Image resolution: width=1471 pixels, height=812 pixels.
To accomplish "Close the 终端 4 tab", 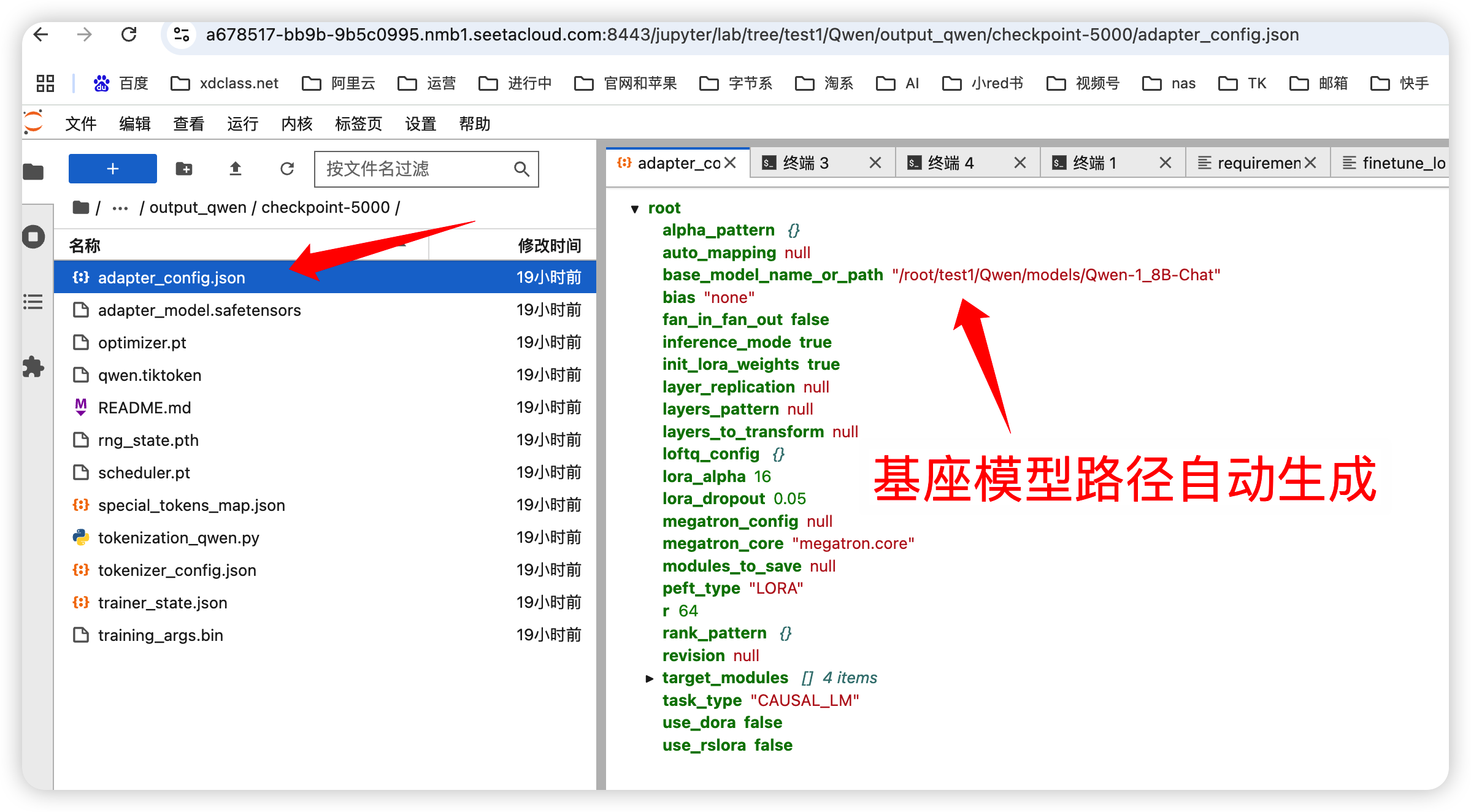I will [x=1020, y=163].
